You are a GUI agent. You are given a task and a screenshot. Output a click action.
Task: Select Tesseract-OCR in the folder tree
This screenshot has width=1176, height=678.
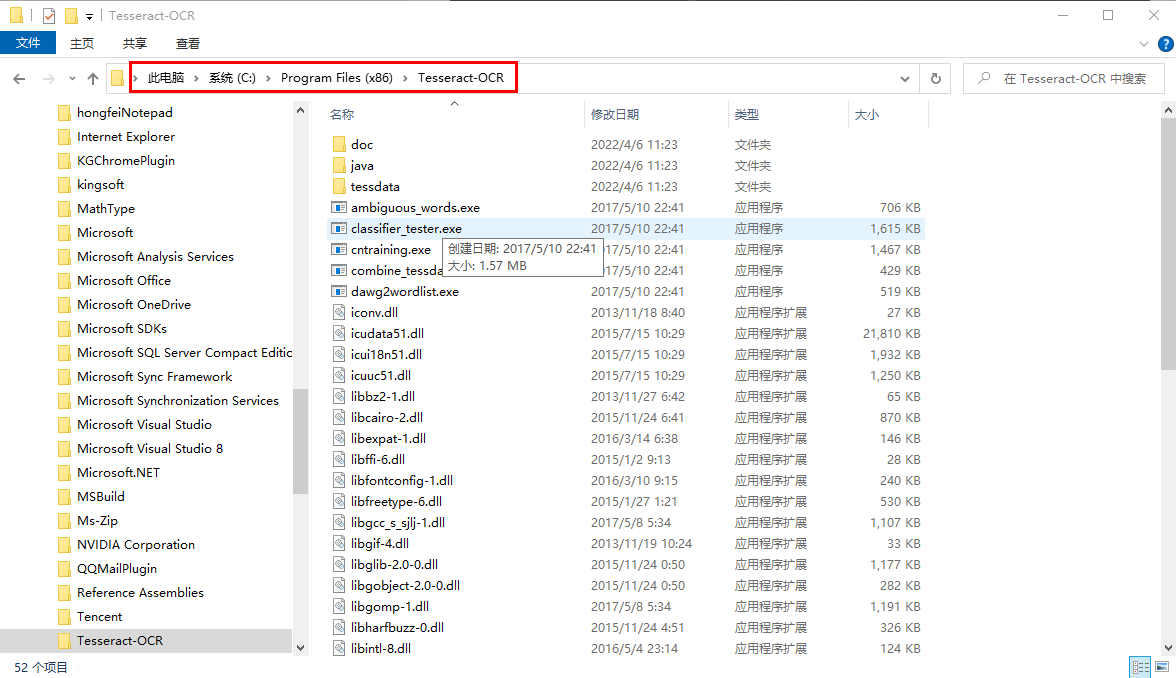[x=120, y=640]
